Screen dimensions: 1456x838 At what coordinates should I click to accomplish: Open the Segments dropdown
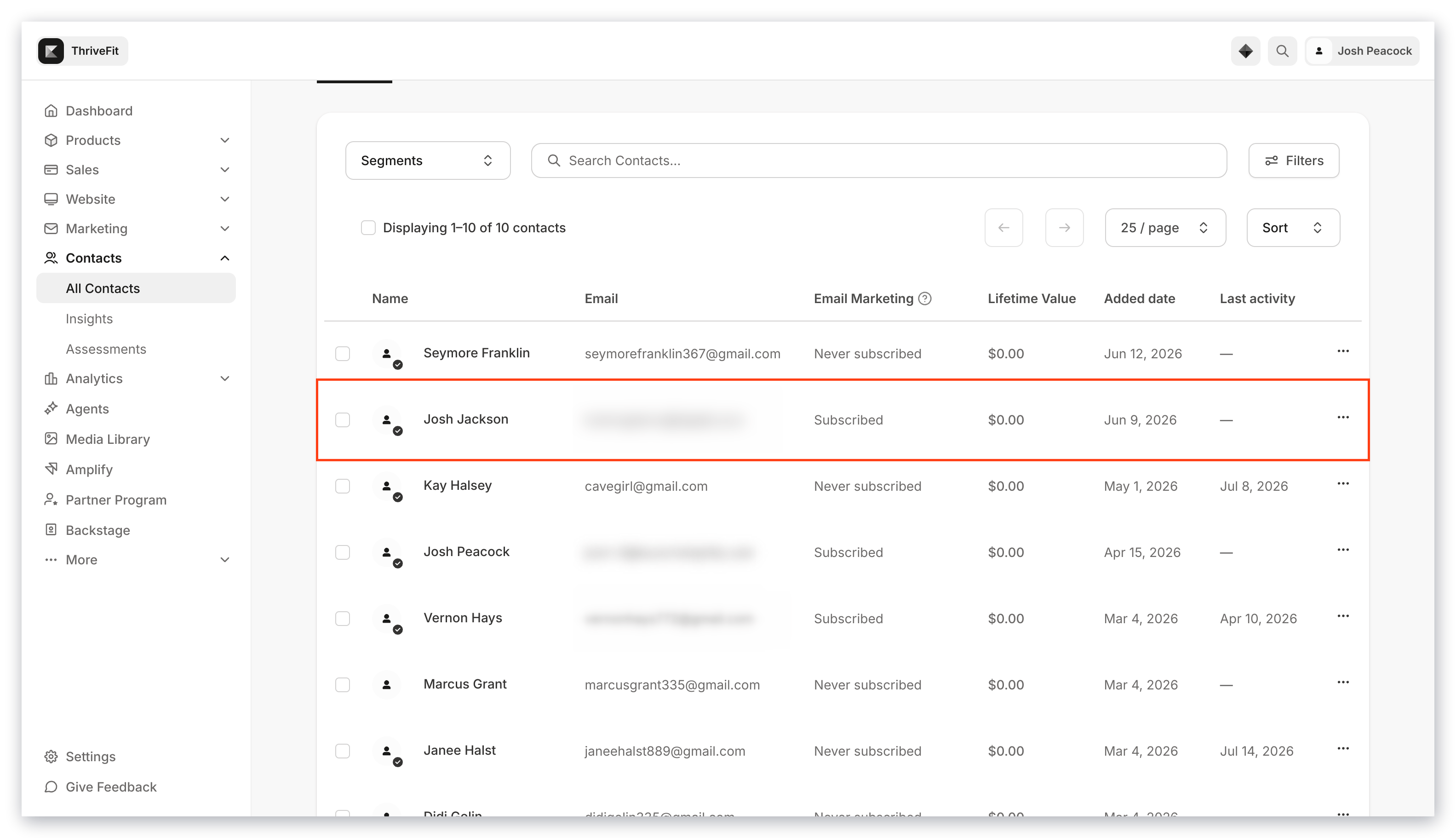pyautogui.click(x=428, y=161)
